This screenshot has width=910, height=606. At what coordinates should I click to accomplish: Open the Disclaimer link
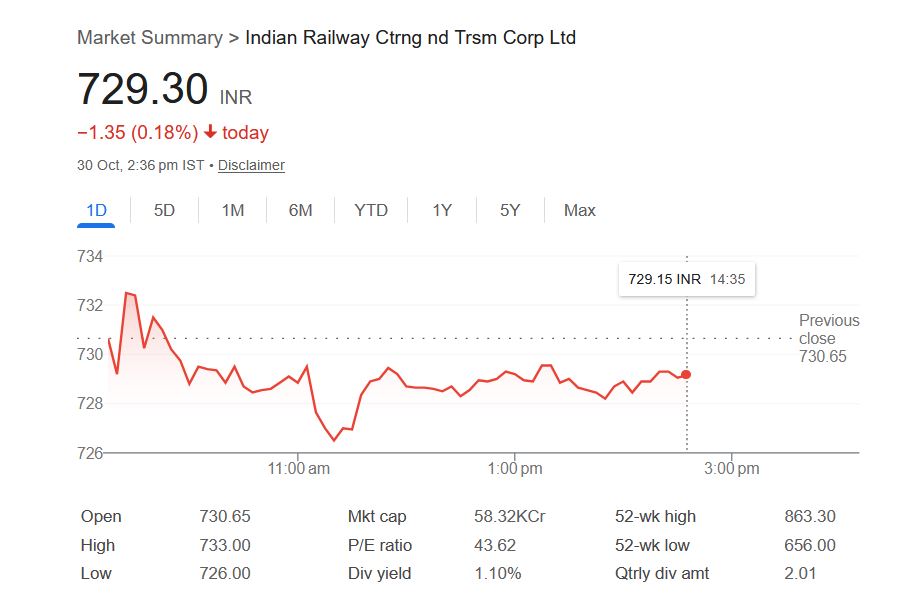(251, 165)
